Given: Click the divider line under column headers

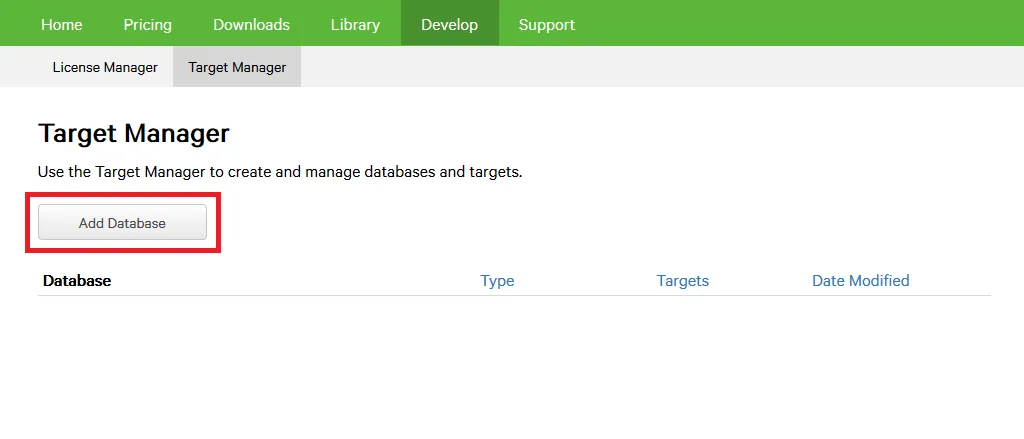Looking at the screenshot, I should click(512, 296).
